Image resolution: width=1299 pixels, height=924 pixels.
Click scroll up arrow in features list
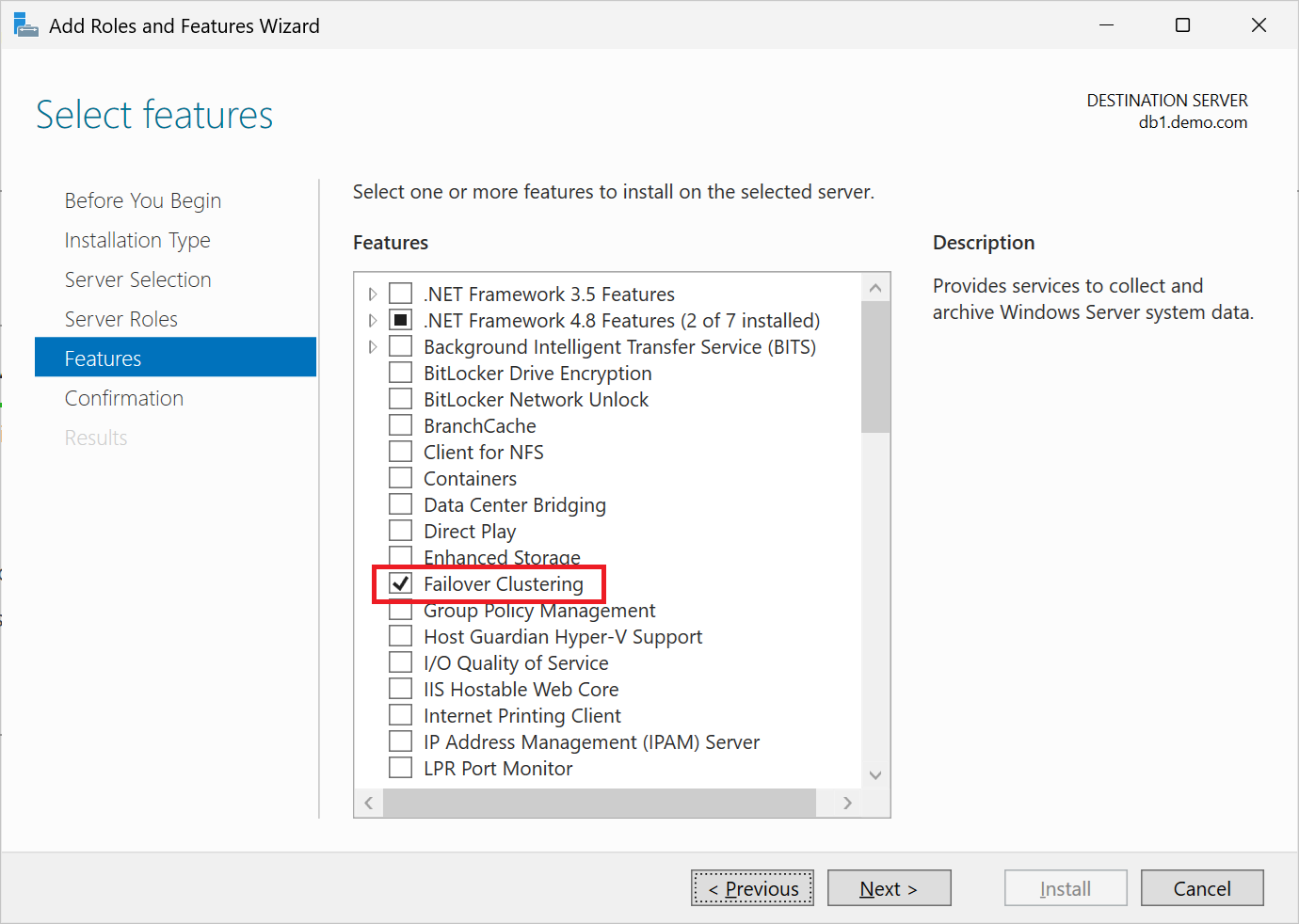tap(875, 287)
